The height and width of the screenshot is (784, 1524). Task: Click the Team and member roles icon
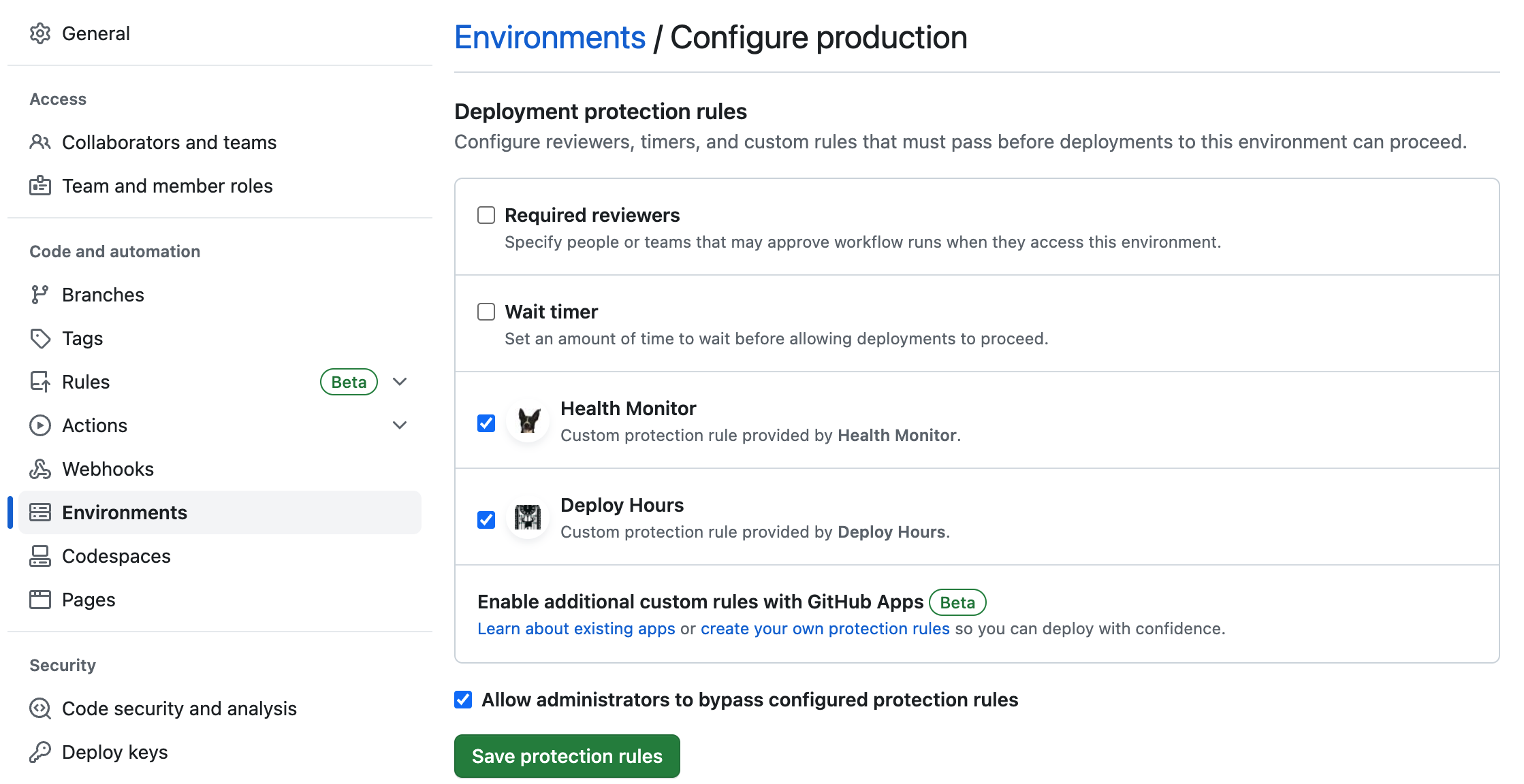tap(40, 185)
